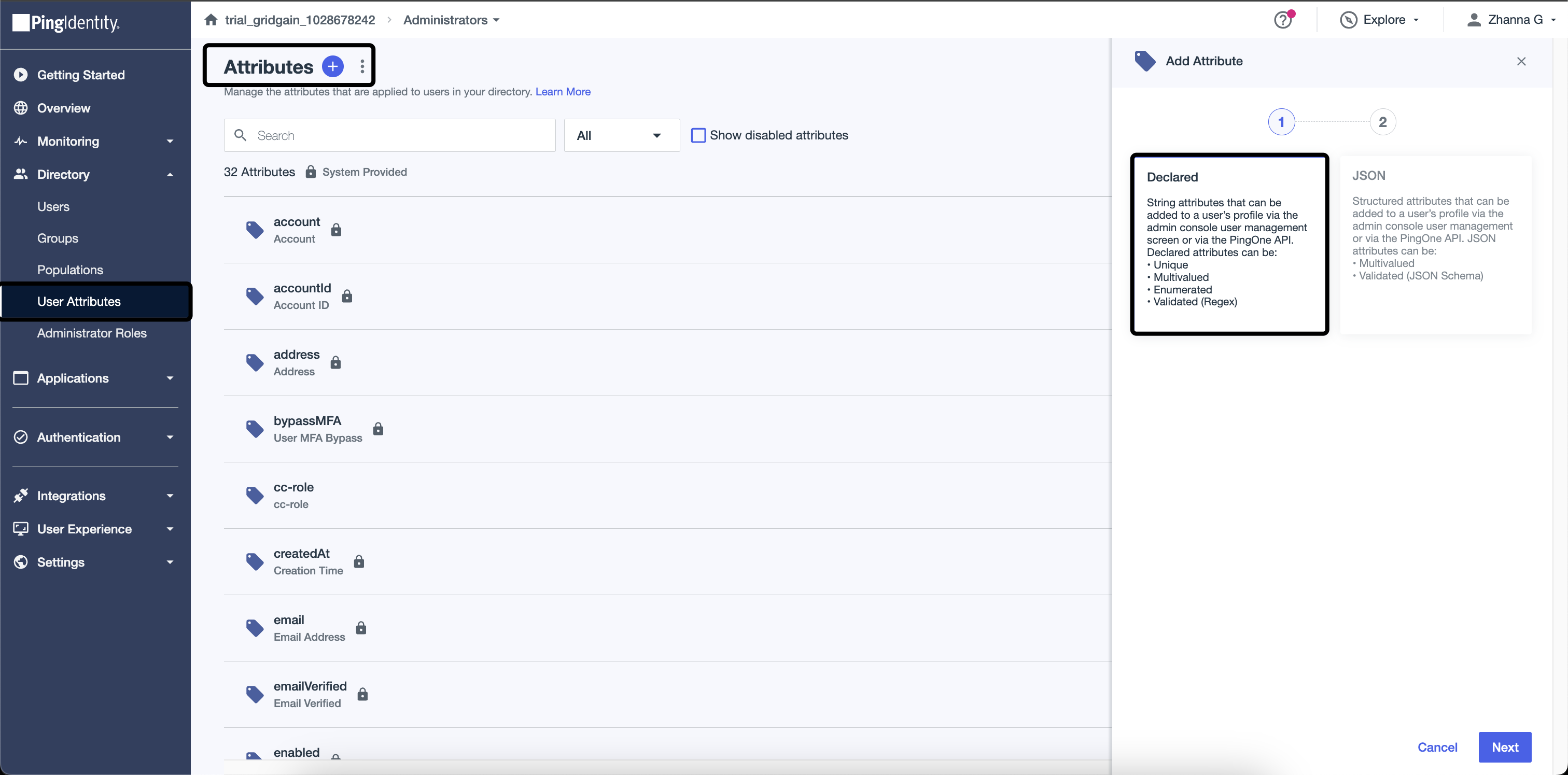The image size is (1568, 775).
Task: Click the Applications window icon
Action: coord(21,378)
